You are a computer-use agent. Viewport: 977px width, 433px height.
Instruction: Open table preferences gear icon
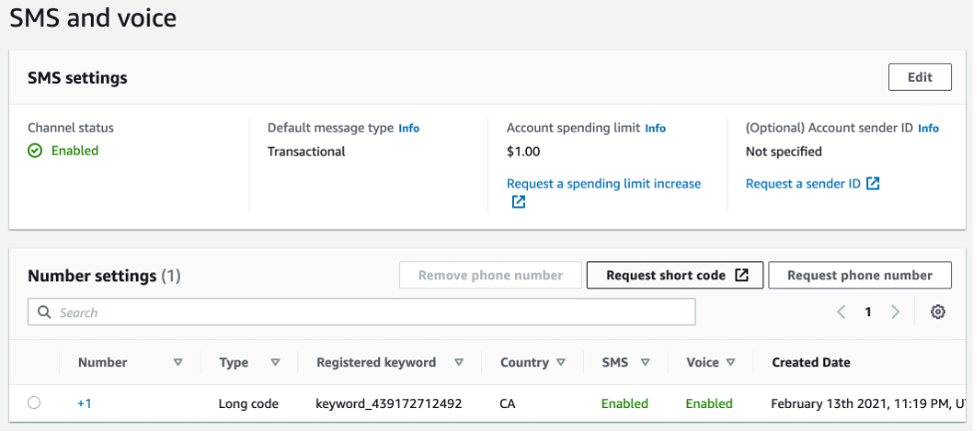click(x=937, y=312)
